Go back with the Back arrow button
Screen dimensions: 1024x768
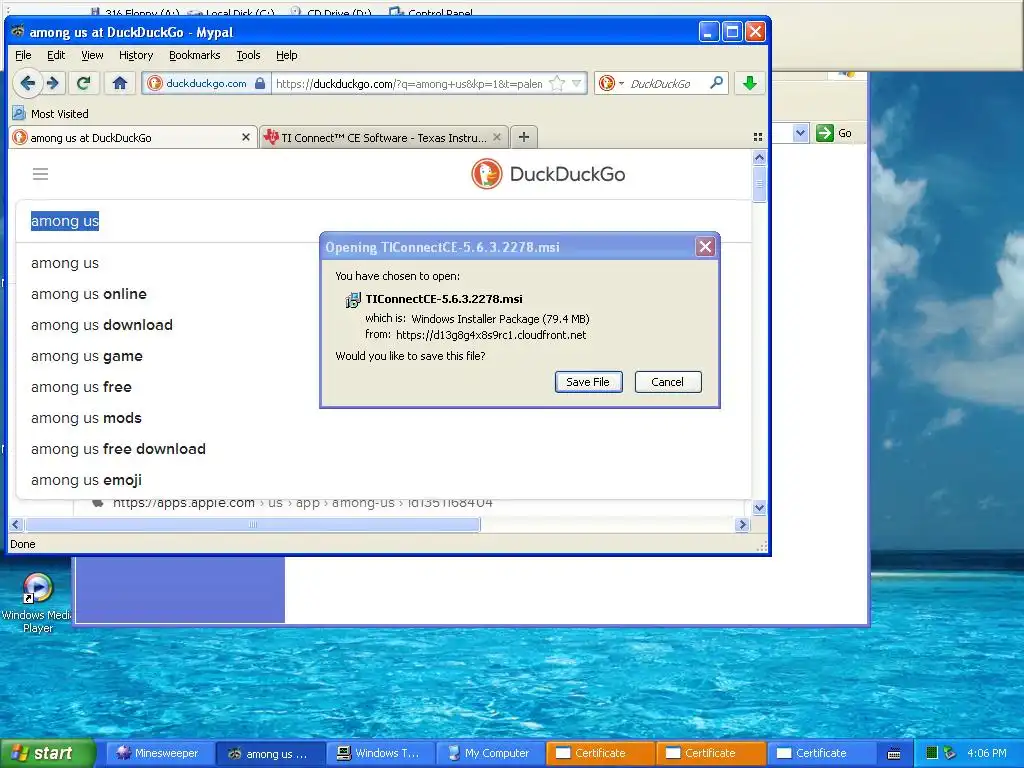[27, 83]
